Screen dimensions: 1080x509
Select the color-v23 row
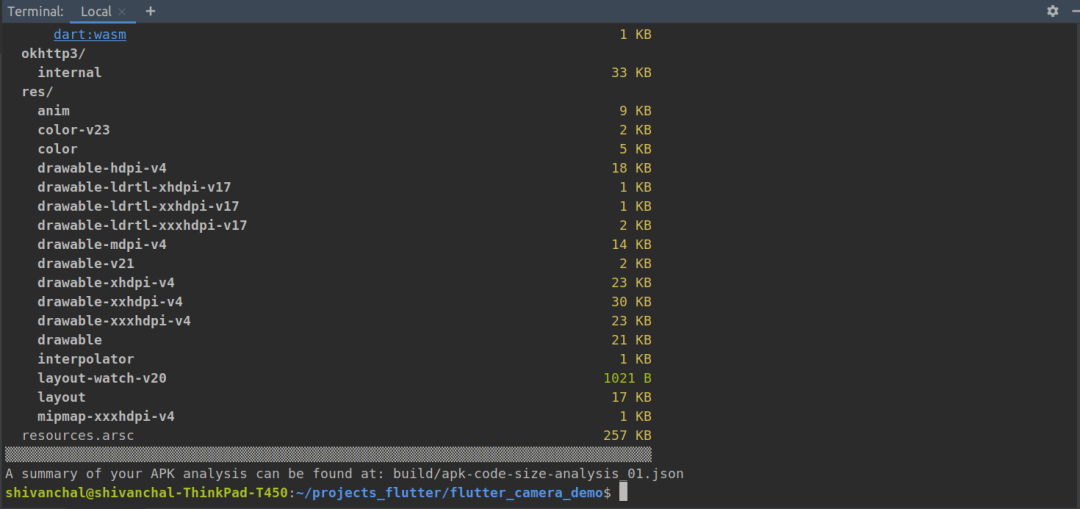pos(344,130)
